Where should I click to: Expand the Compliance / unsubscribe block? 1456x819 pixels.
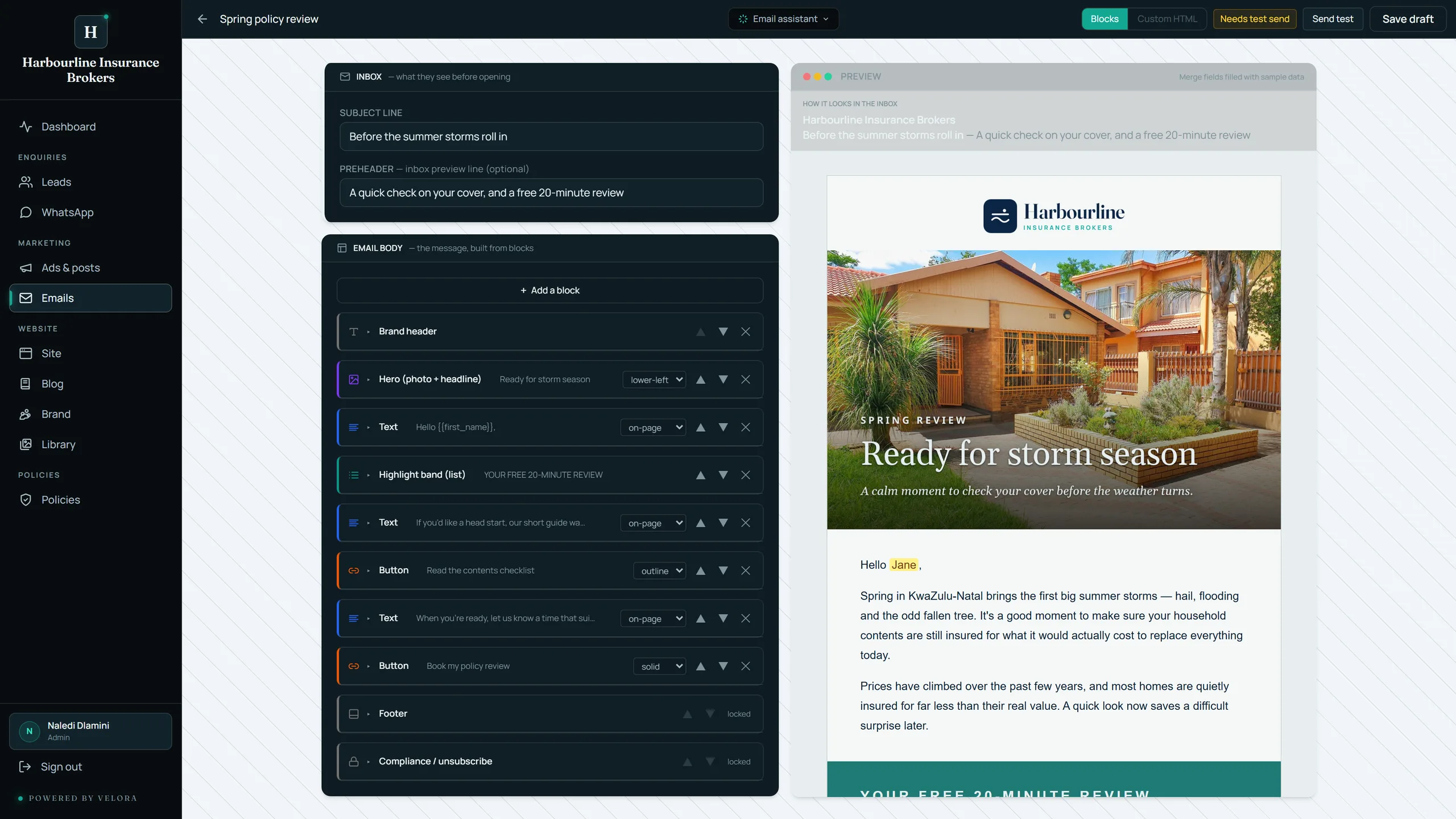(369, 762)
